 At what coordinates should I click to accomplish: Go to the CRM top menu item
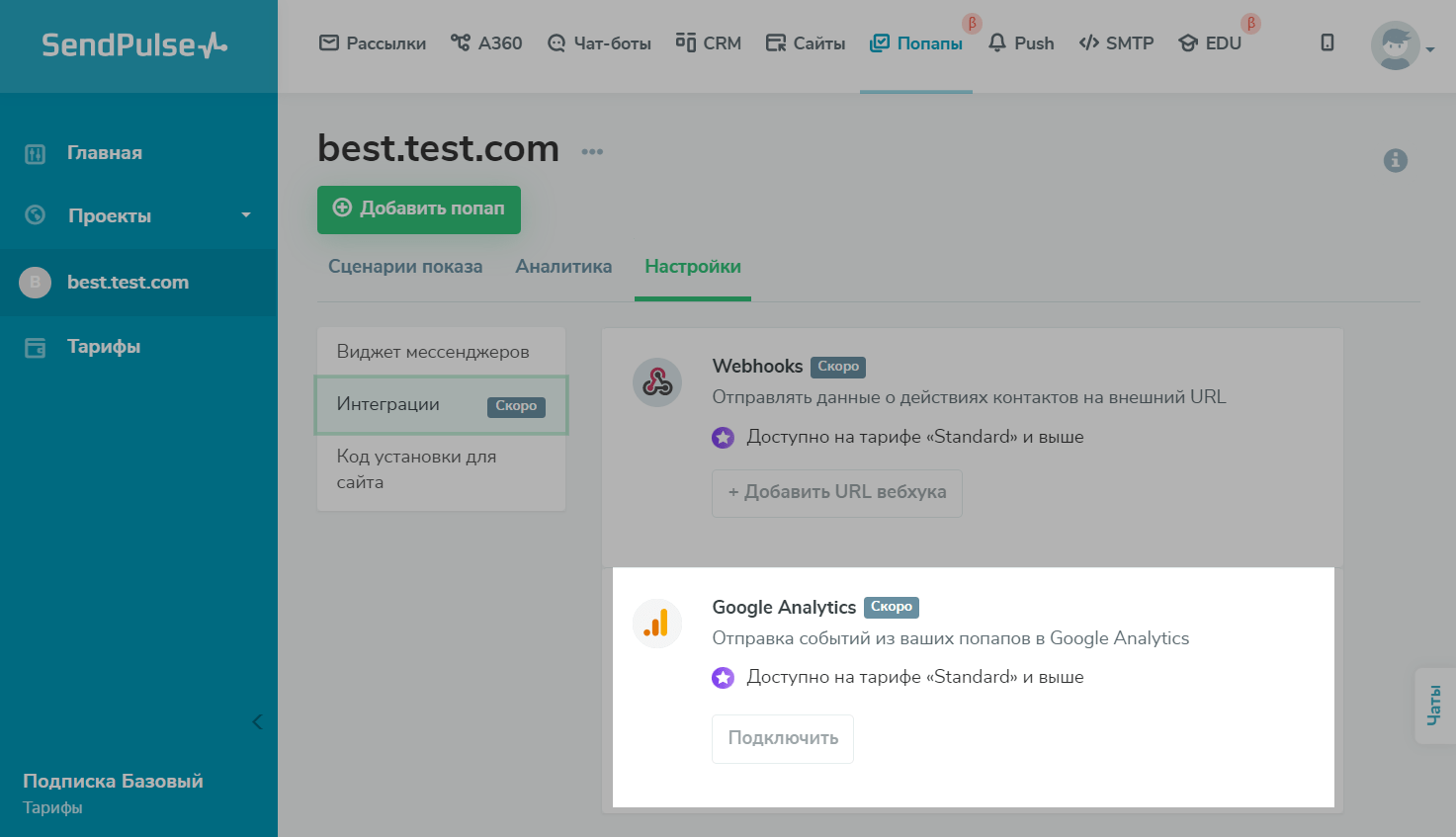(x=708, y=43)
